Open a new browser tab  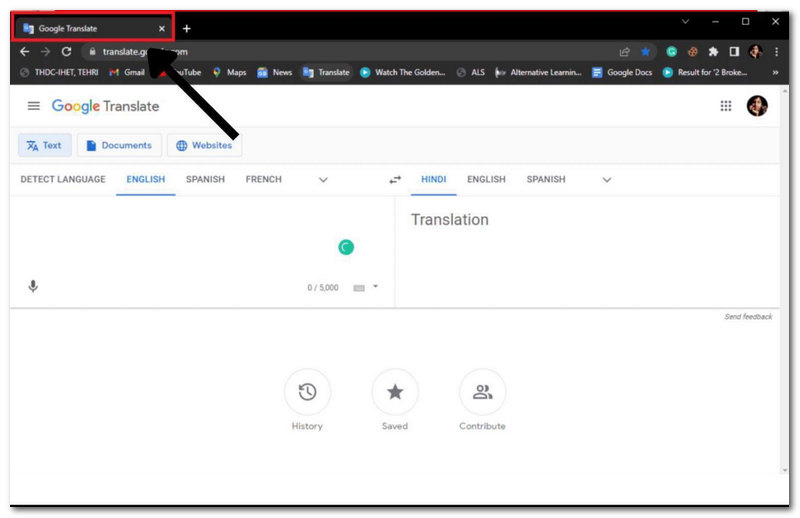point(187,29)
